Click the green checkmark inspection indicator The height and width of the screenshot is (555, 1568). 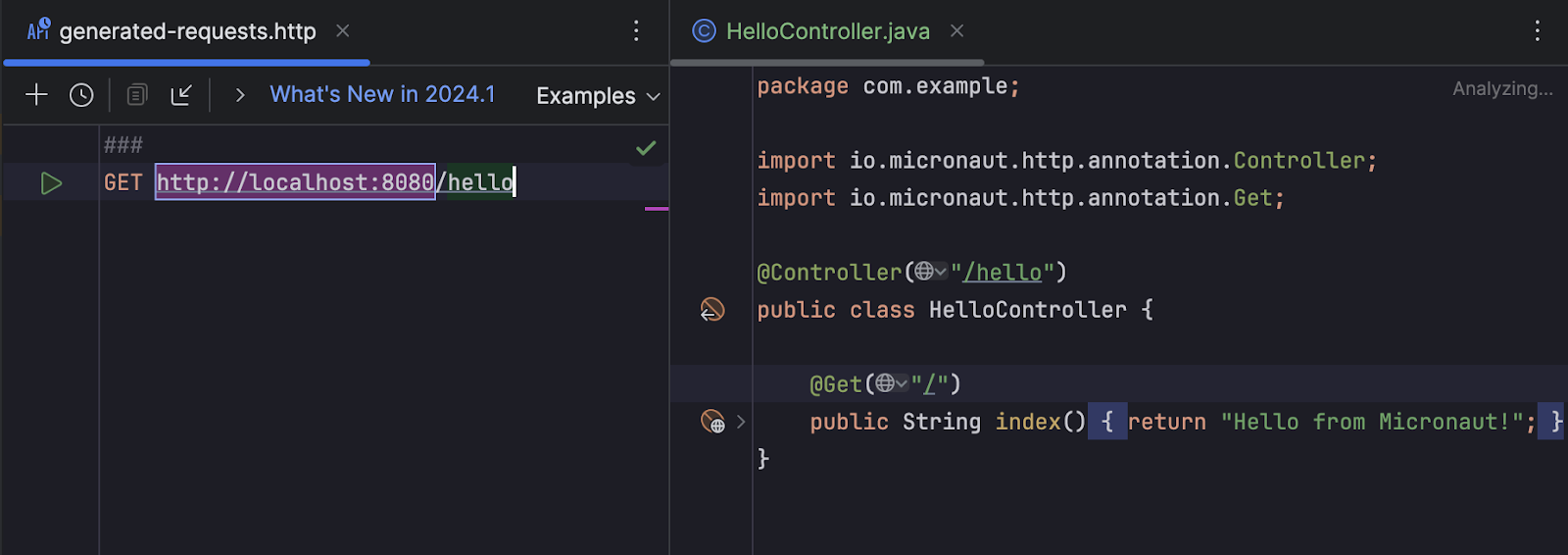[x=646, y=148]
